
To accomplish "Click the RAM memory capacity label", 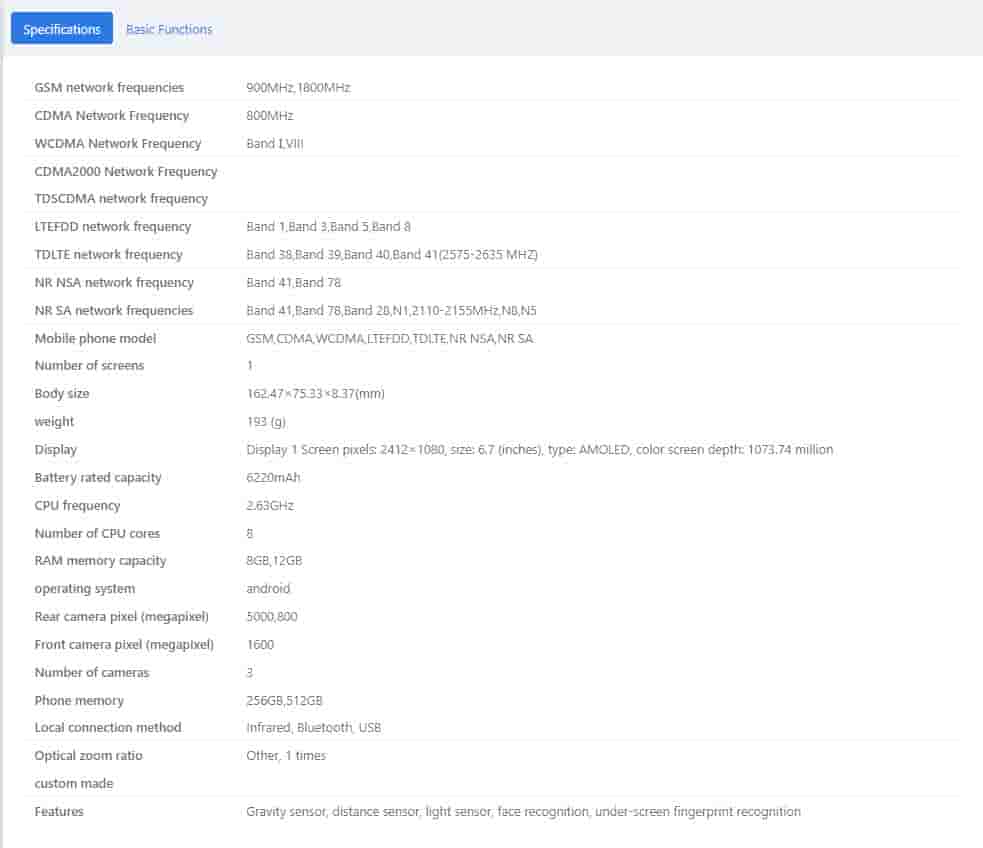I will pos(100,561).
